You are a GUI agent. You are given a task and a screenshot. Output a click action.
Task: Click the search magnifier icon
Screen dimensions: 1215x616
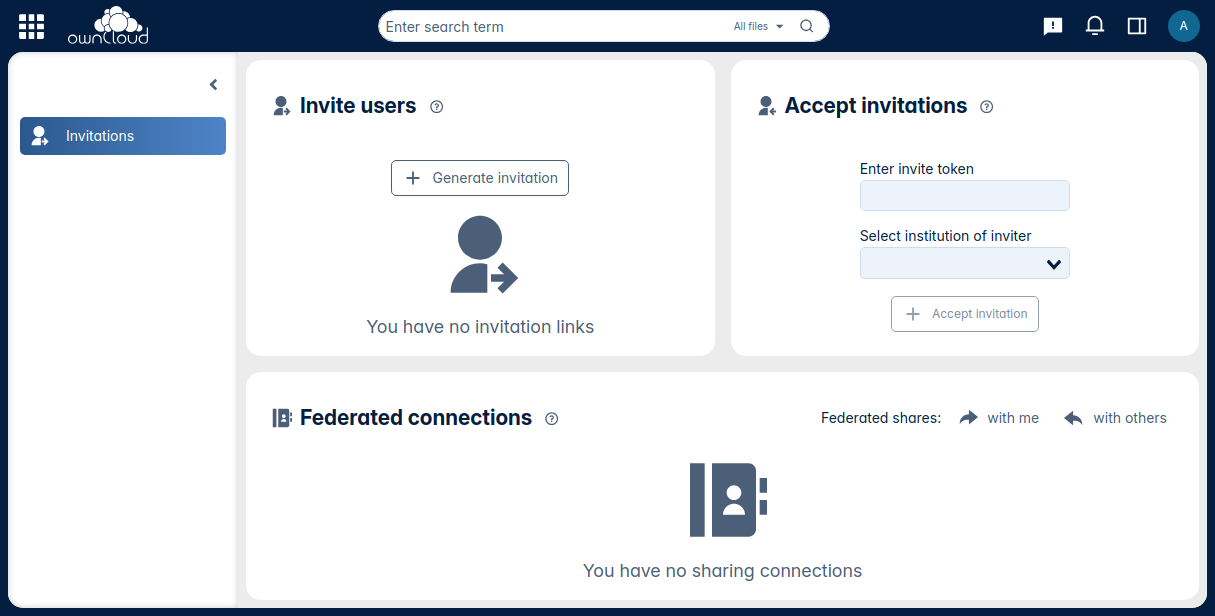[806, 26]
